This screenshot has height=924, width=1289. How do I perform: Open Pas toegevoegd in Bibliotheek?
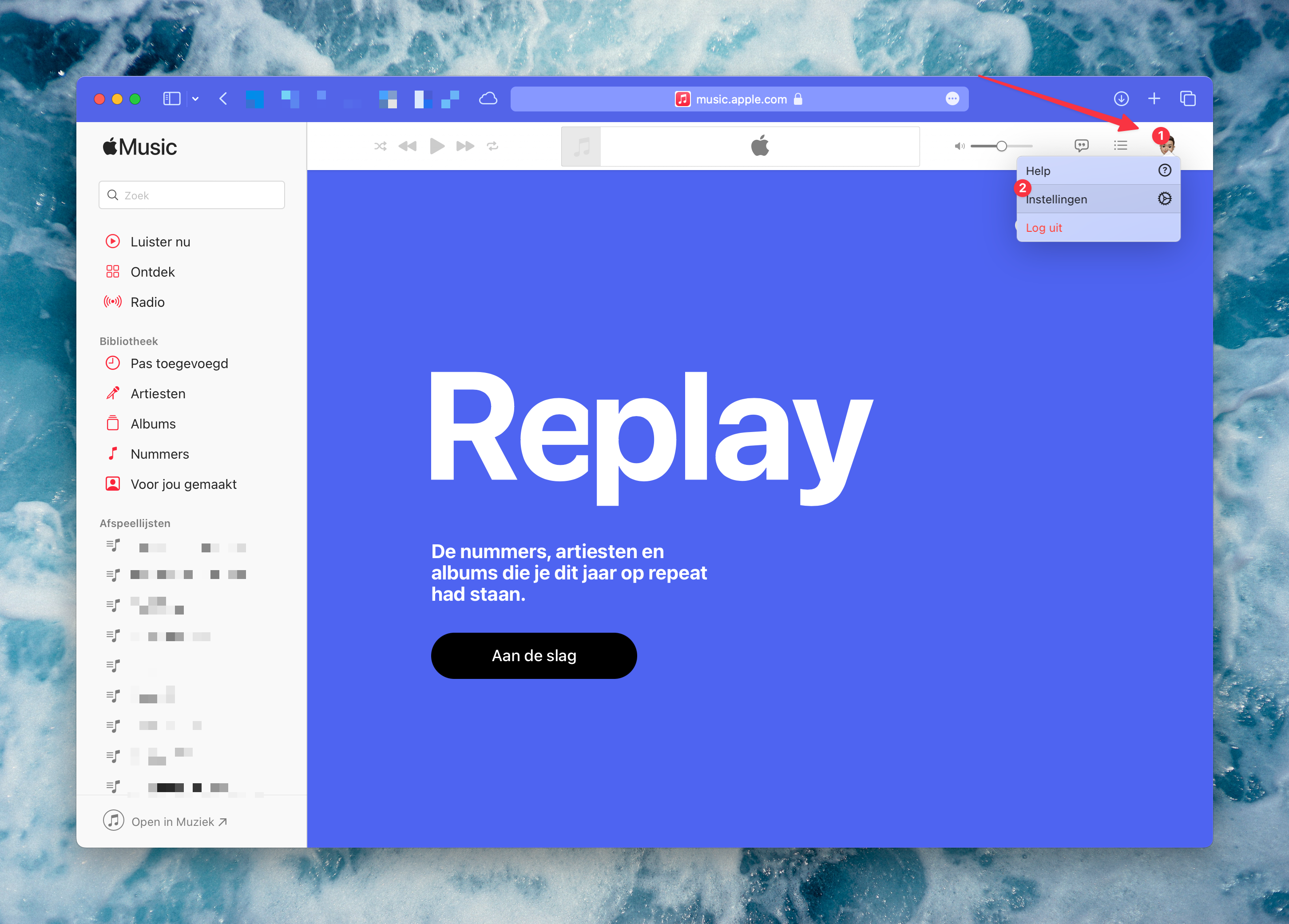[179, 363]
